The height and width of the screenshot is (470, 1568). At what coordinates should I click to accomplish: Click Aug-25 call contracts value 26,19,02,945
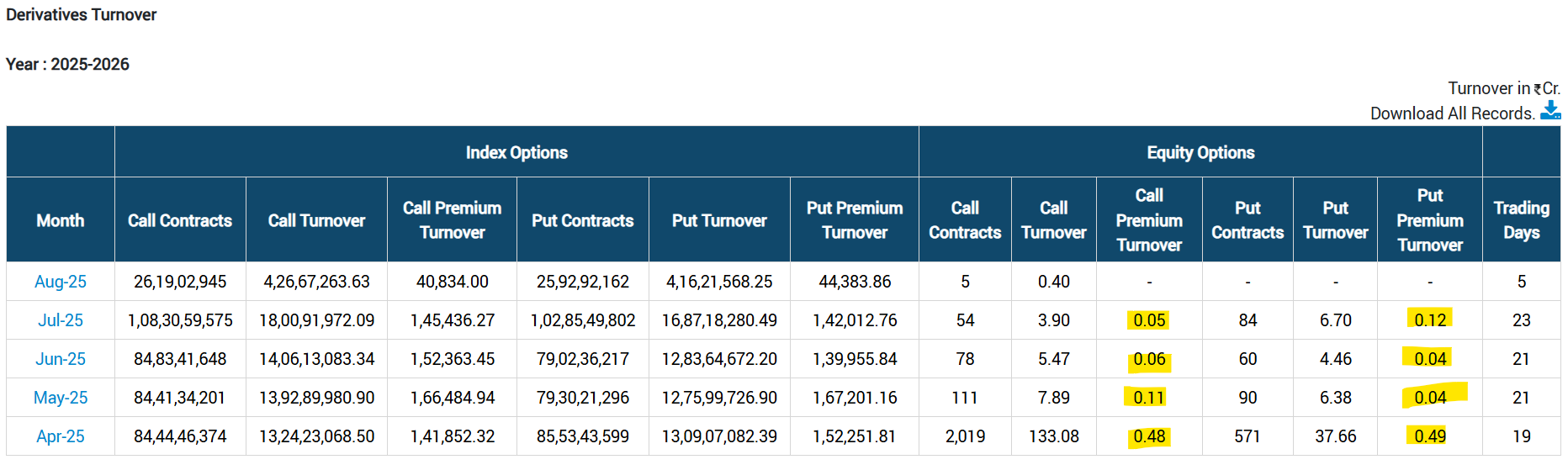180,282
